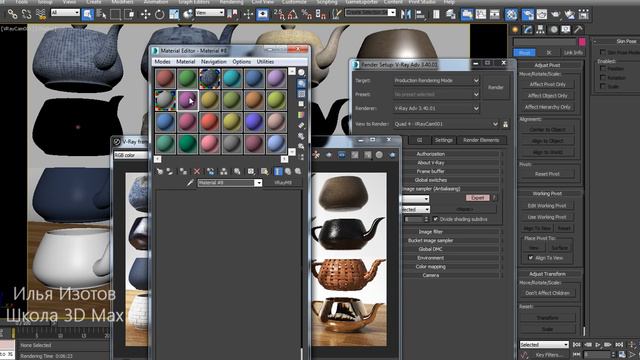Image resolution: width=640 pixels, height=360 pixels.
Task: Open Navigation menu in Material Editor
Action: [213, 62]
